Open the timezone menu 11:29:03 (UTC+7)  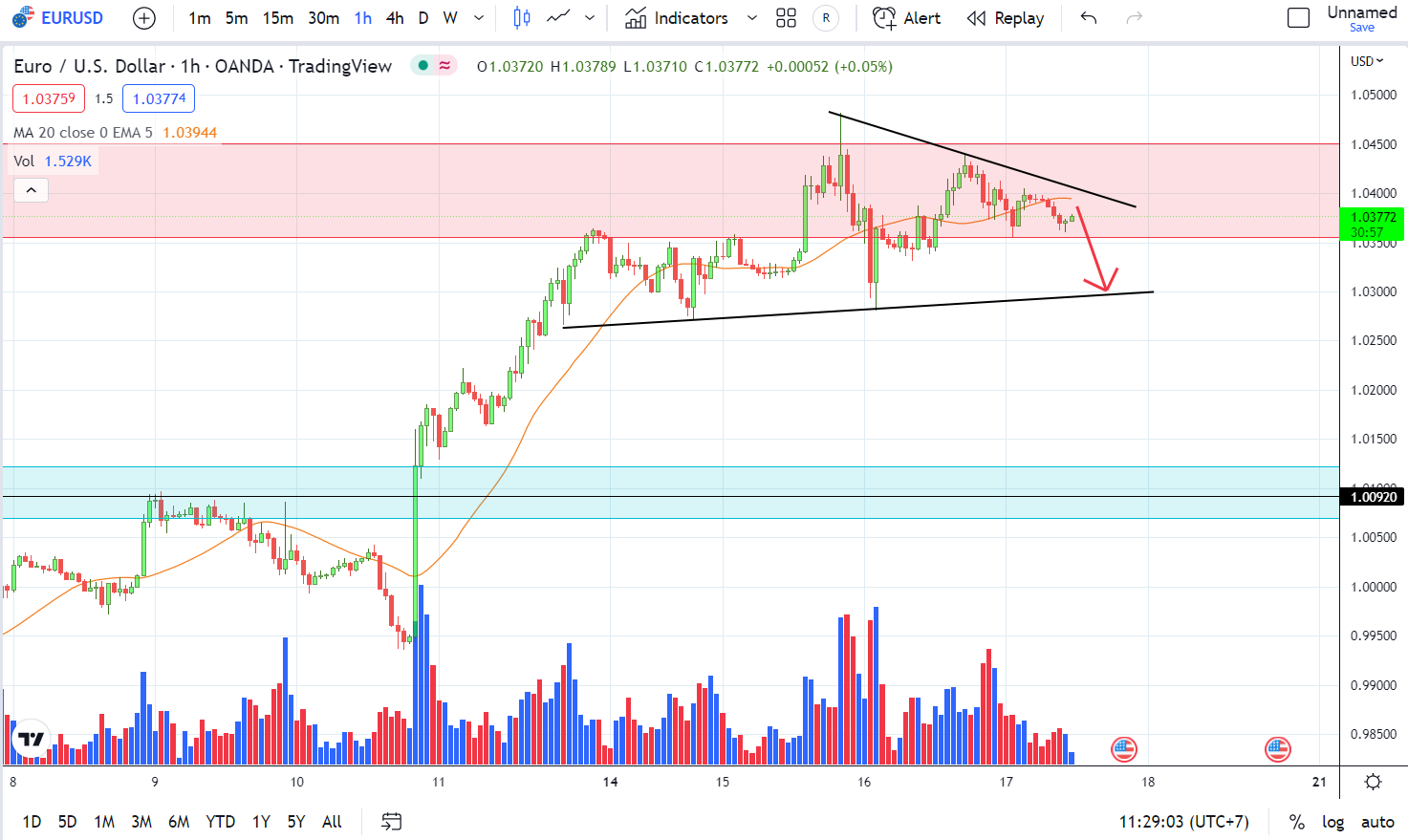pos(1183,822)
